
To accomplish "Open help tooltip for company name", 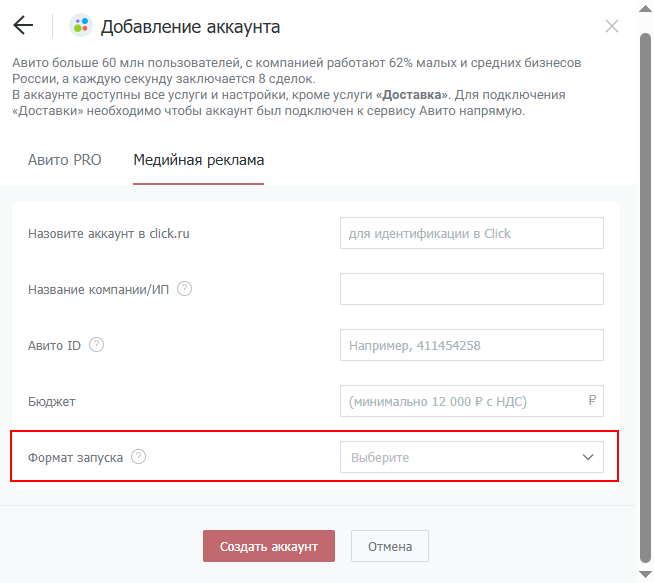I will click(x=184, y=289).
